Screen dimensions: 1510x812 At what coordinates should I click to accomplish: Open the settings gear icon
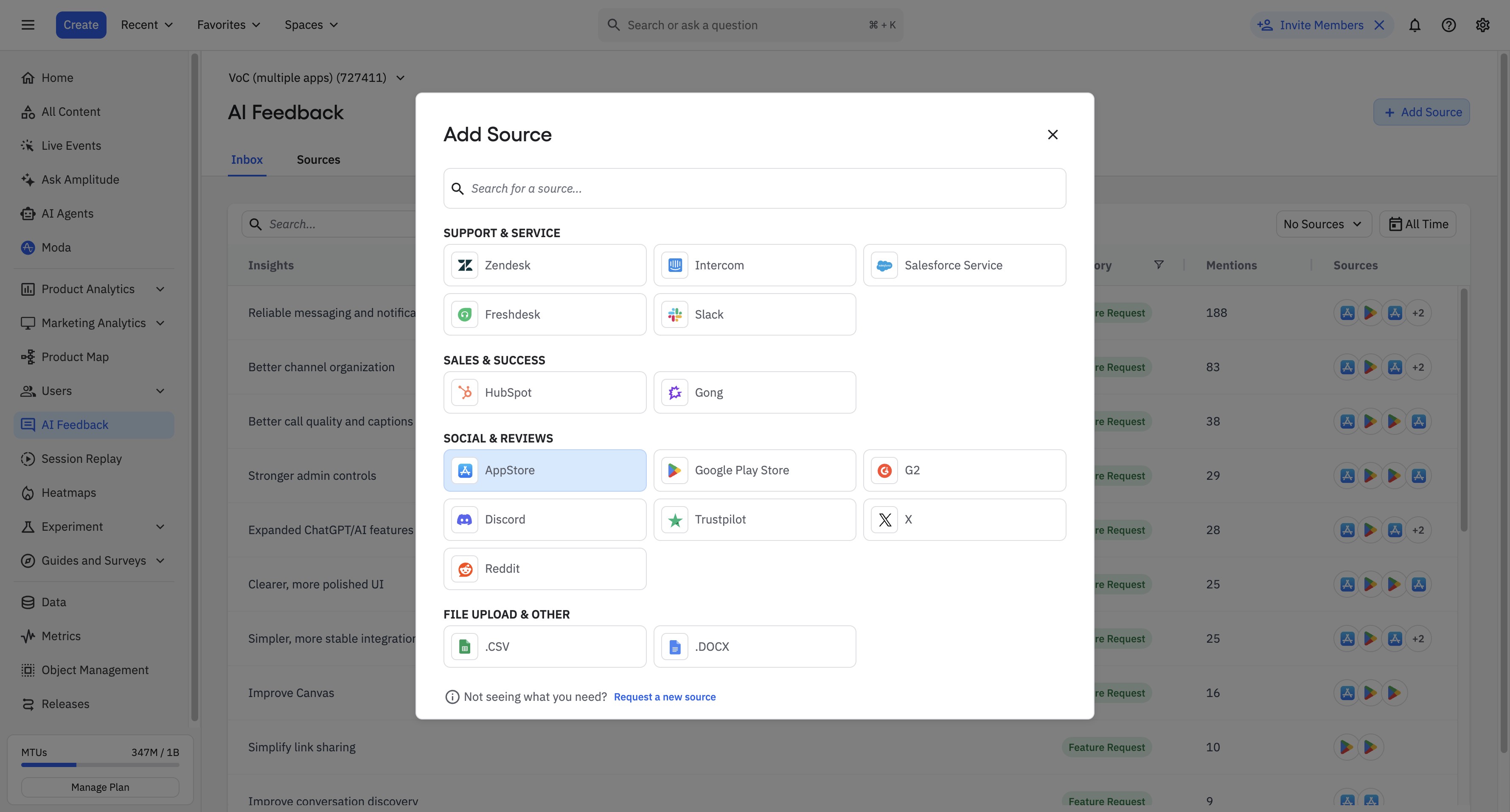click(x=1482, y=25)
